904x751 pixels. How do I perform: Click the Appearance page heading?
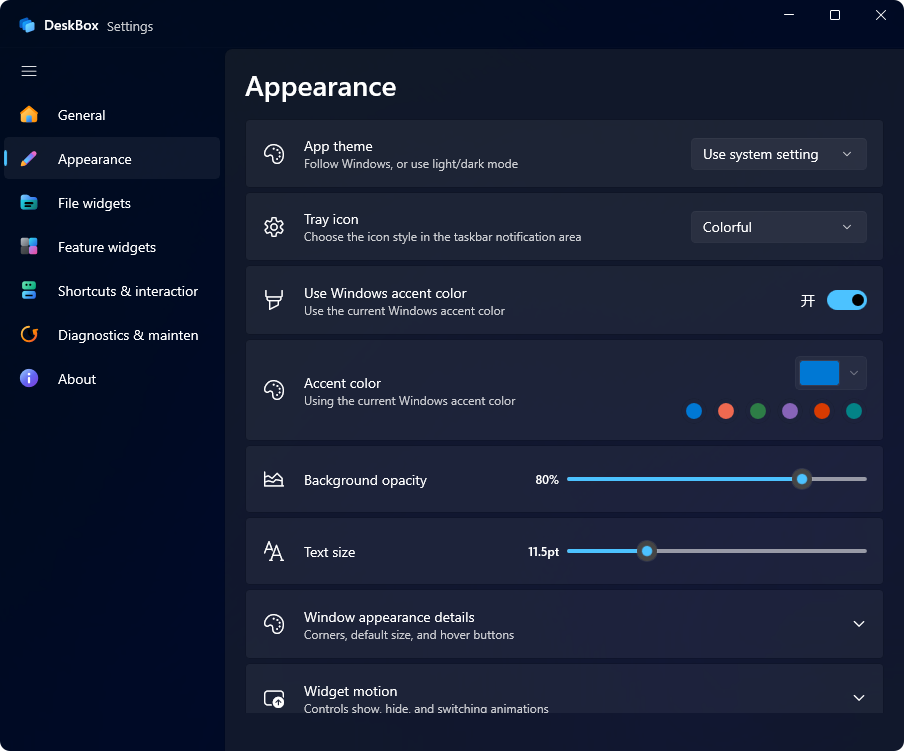(x=321, y=87)
